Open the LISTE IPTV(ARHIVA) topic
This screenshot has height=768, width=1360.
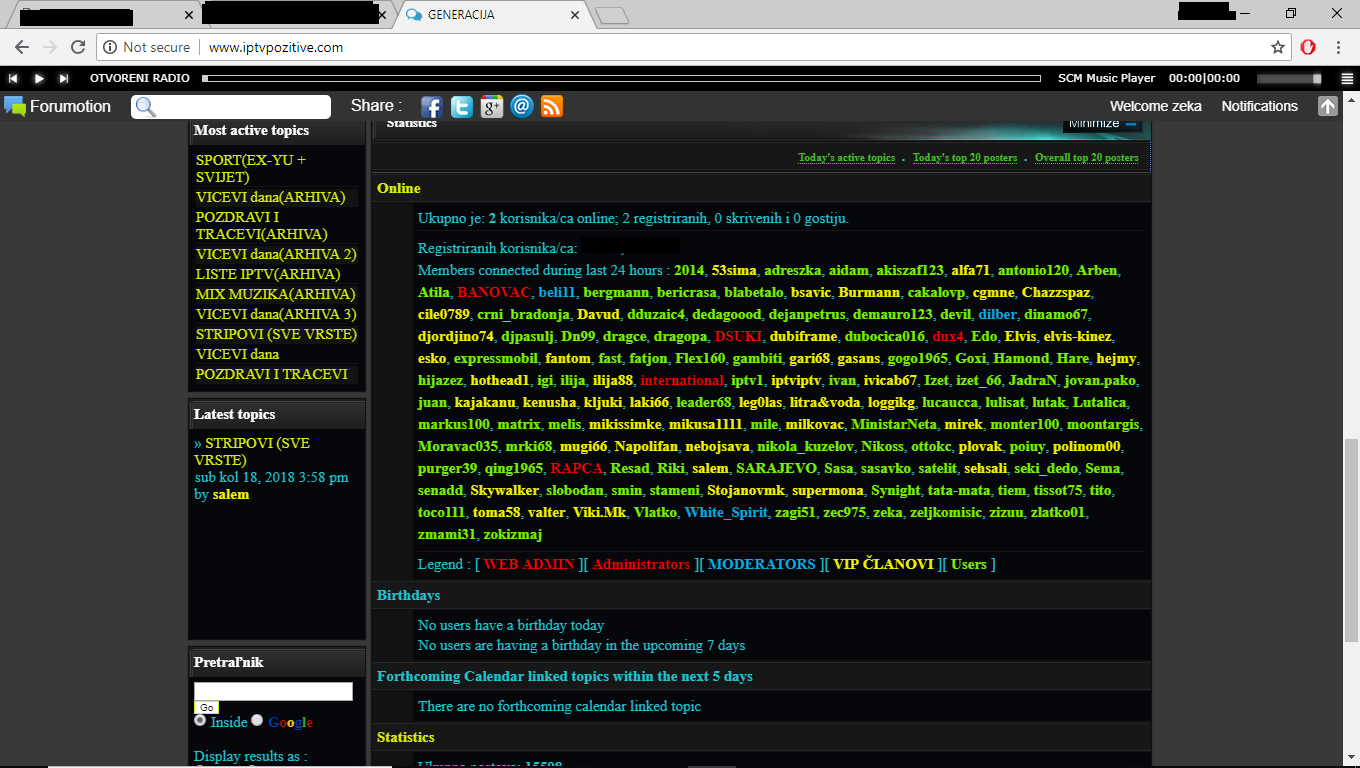coord(268,274)
